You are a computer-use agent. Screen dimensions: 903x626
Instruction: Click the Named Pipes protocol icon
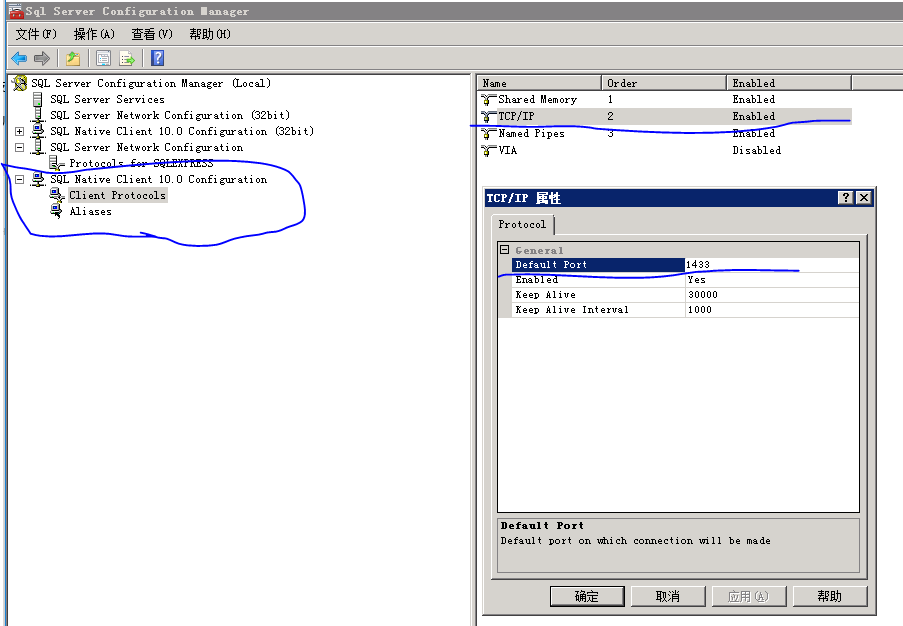click(488, 134)
